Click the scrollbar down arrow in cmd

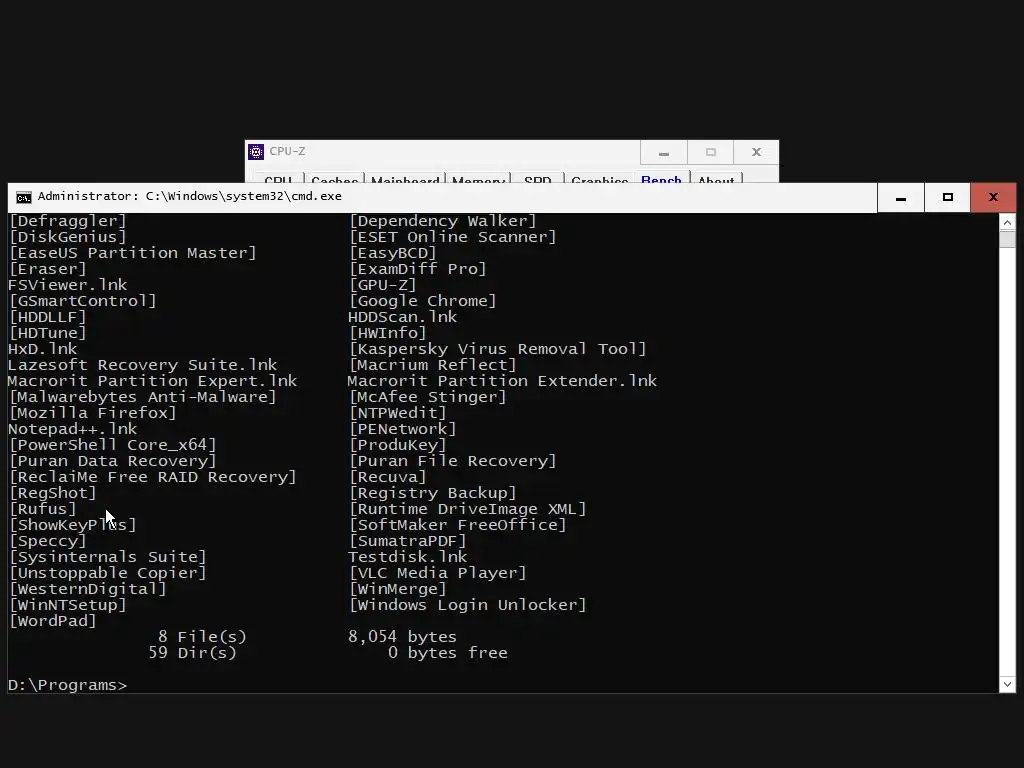pyautogui.click(x=1007, y=684)
